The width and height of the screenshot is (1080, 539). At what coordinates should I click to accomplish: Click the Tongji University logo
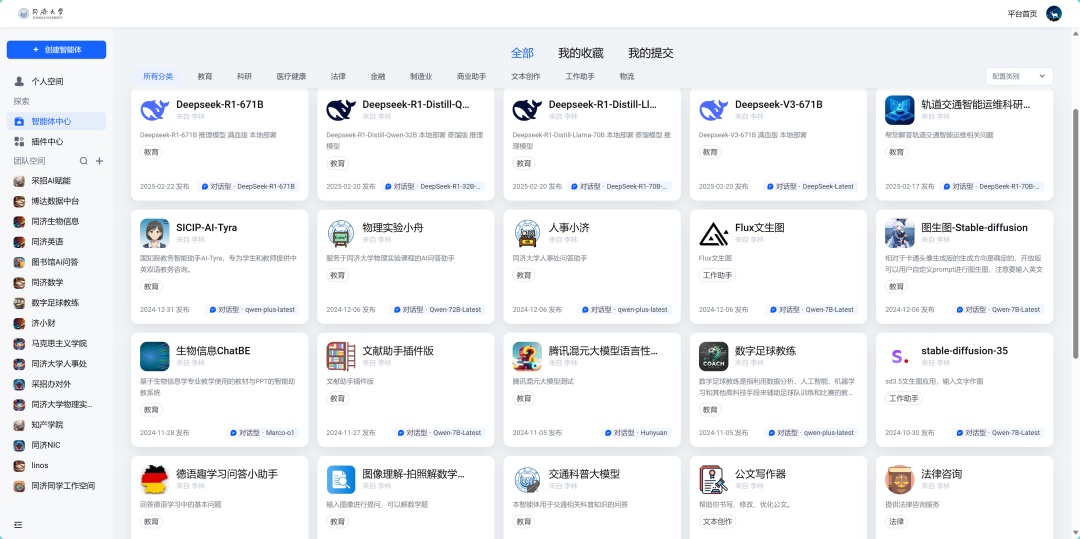pyautogui.click(x=40, y=13)
